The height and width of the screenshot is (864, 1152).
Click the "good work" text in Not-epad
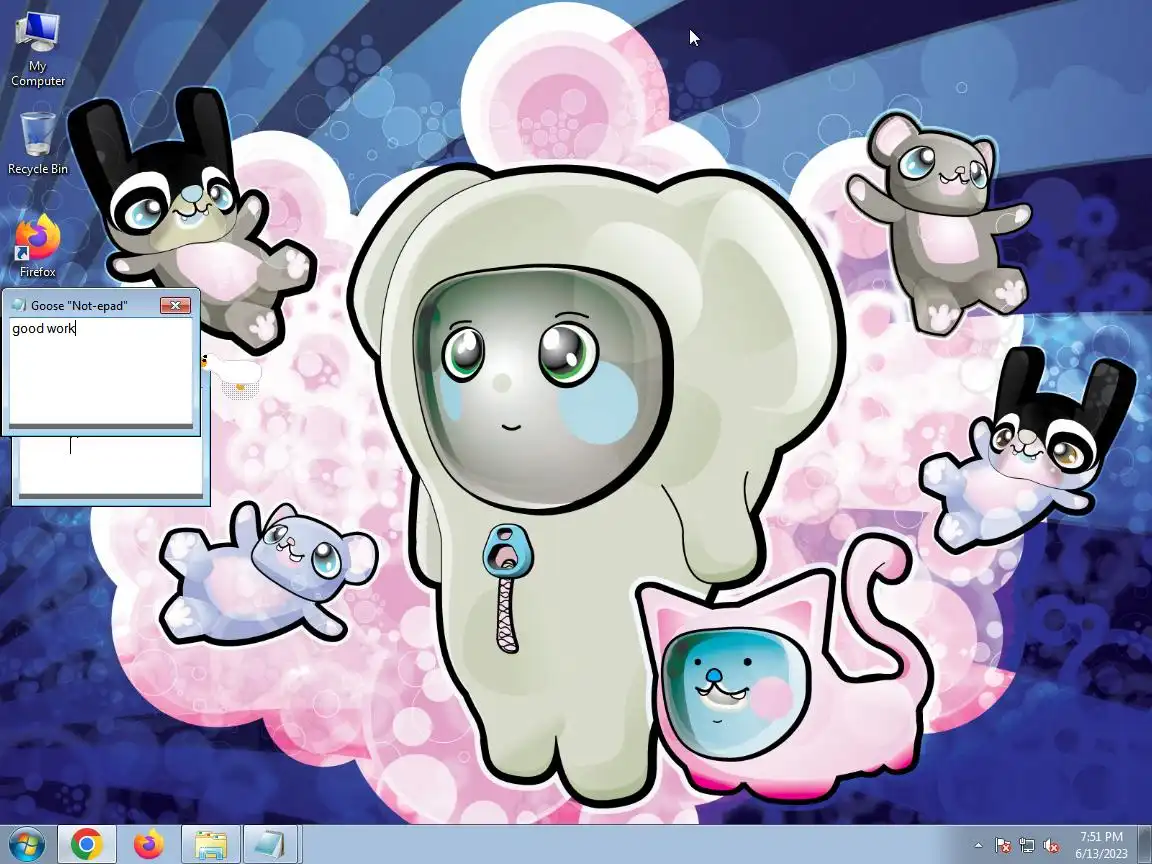pyautogui.click(x=43, y=328)
